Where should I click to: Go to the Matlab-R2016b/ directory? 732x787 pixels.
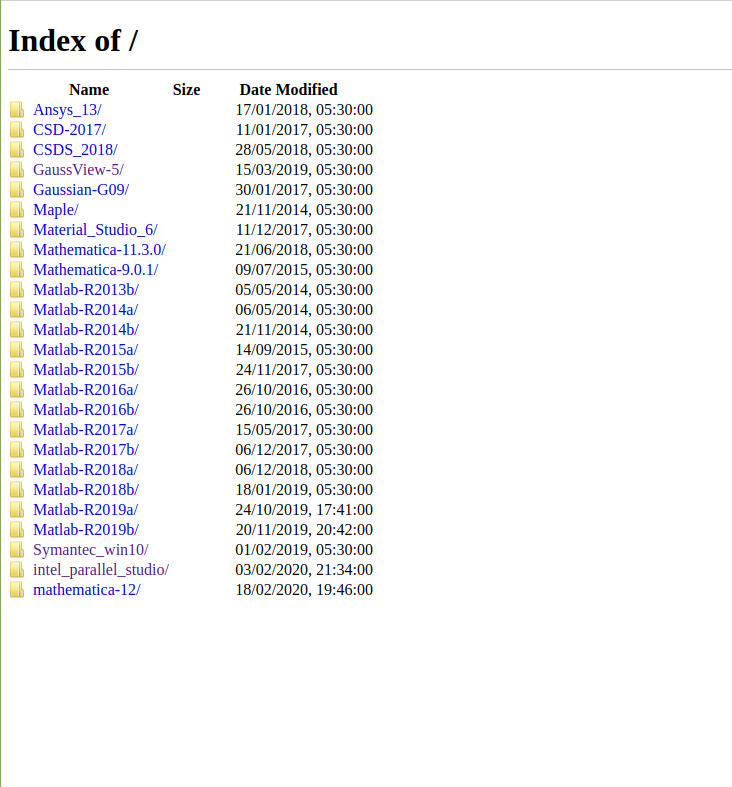(86, 410)
